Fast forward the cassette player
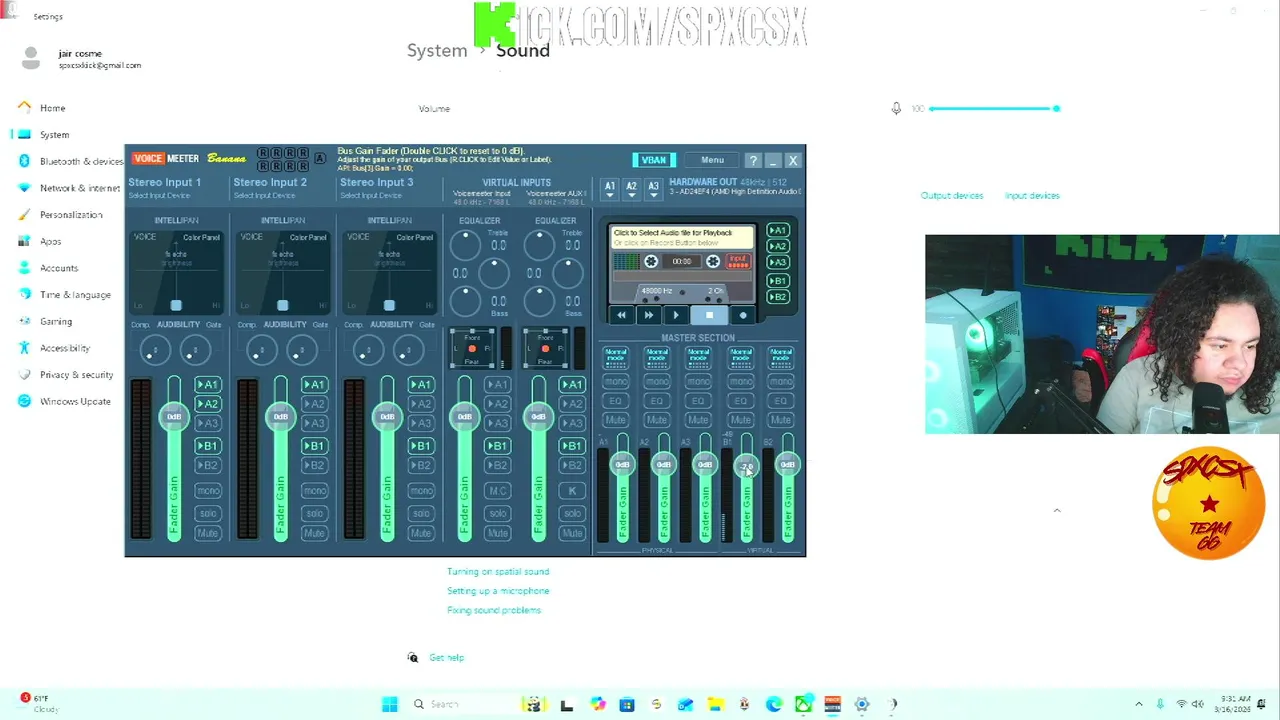 pyautogui.click(x=648, y=315)
